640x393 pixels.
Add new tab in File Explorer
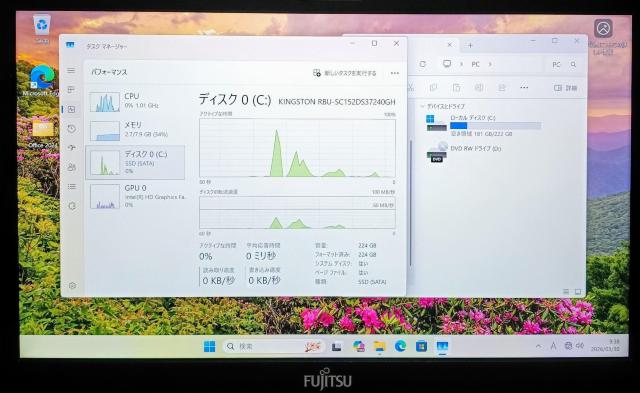(x=470, y=45)
